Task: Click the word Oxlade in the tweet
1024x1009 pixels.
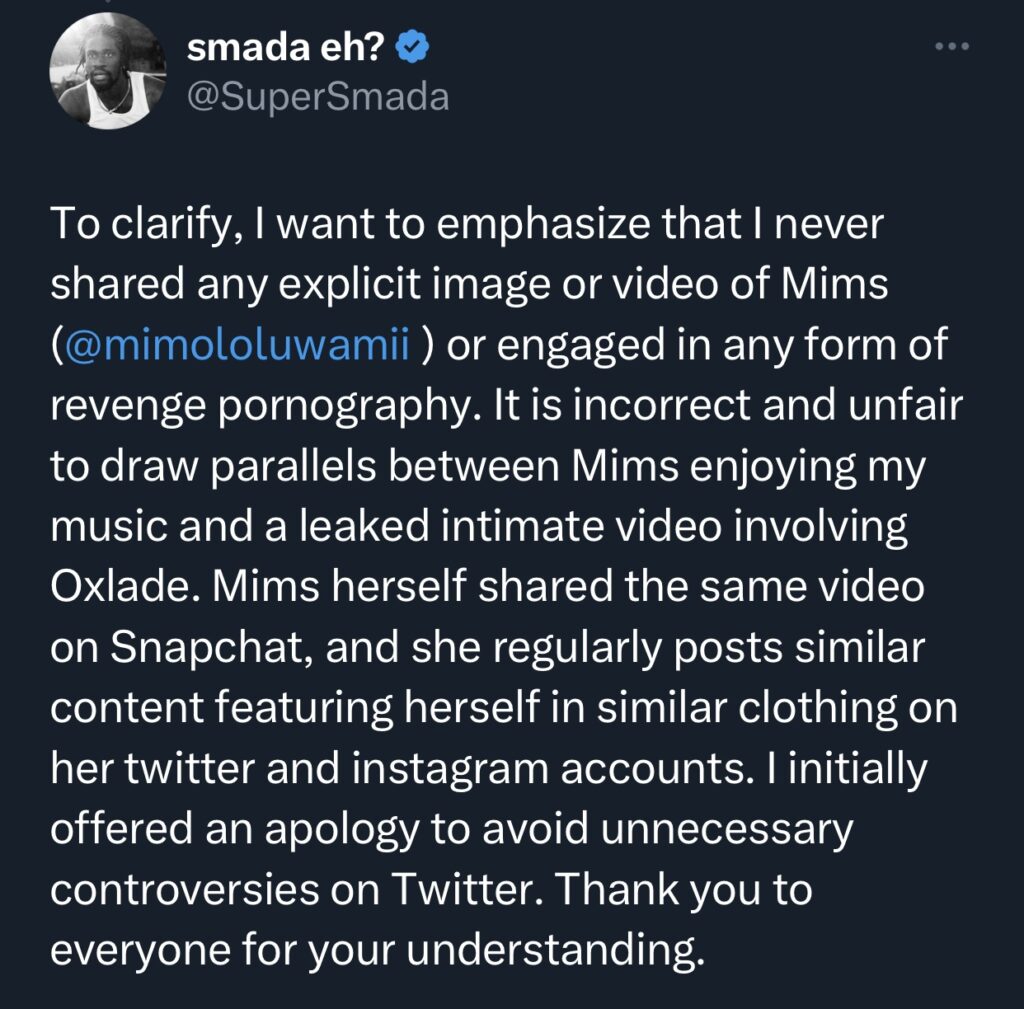Action: pos(120,584)
